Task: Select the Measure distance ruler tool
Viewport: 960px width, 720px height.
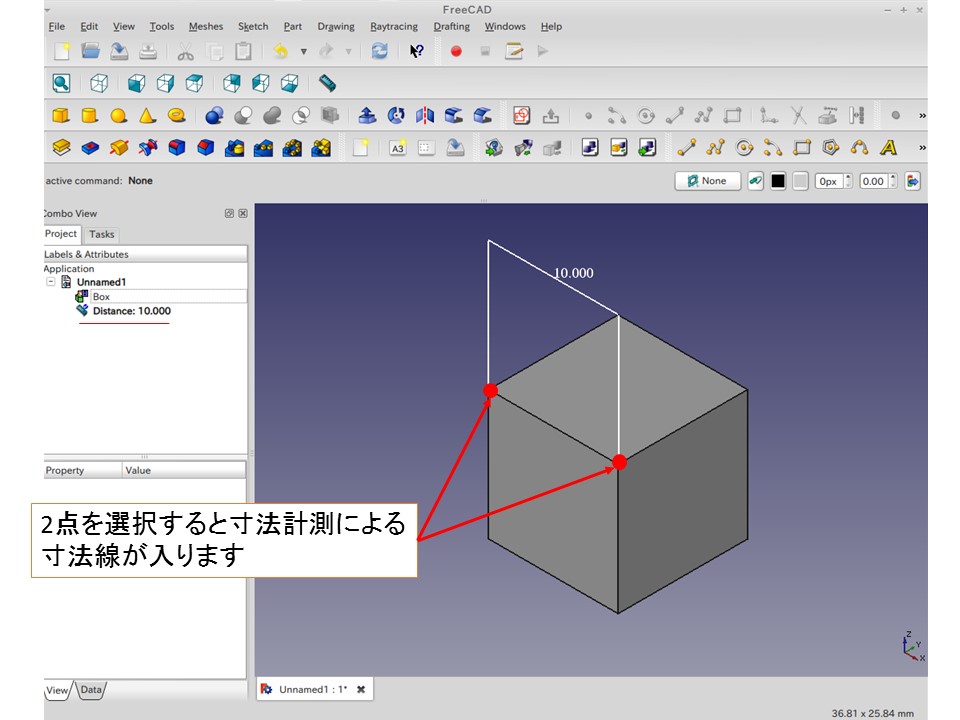Action: coord(328,83)
